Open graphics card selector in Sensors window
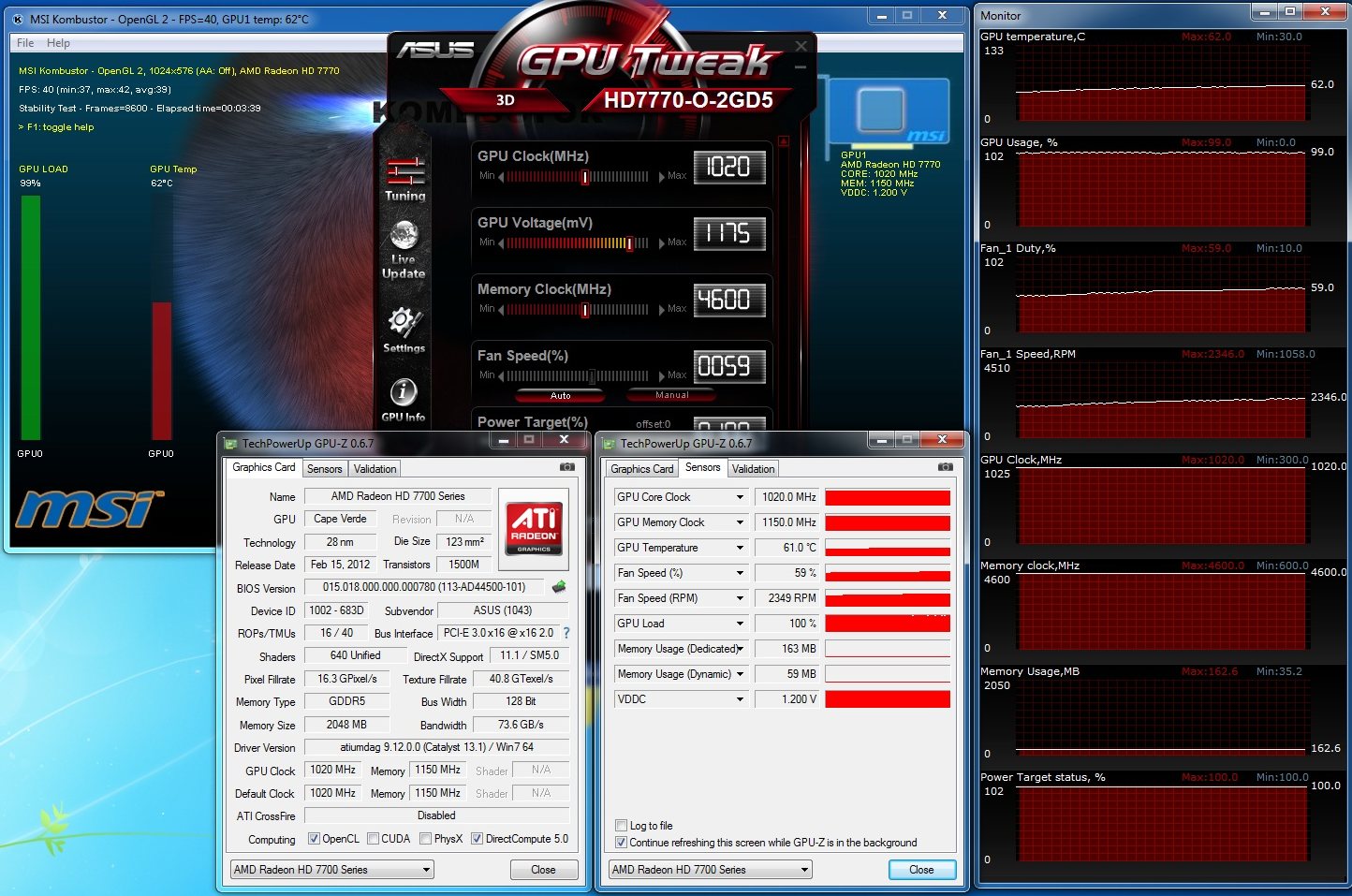 tap(710, 870)
